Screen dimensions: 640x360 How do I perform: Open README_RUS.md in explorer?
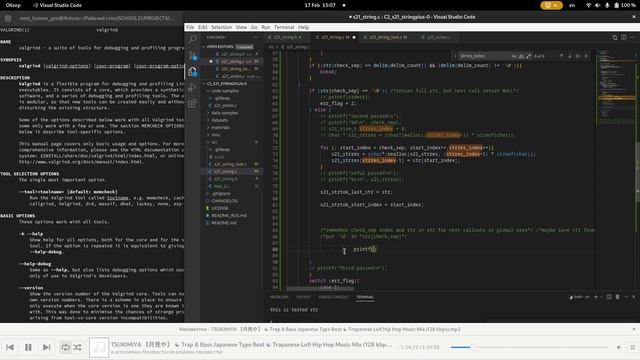(231, 216)
